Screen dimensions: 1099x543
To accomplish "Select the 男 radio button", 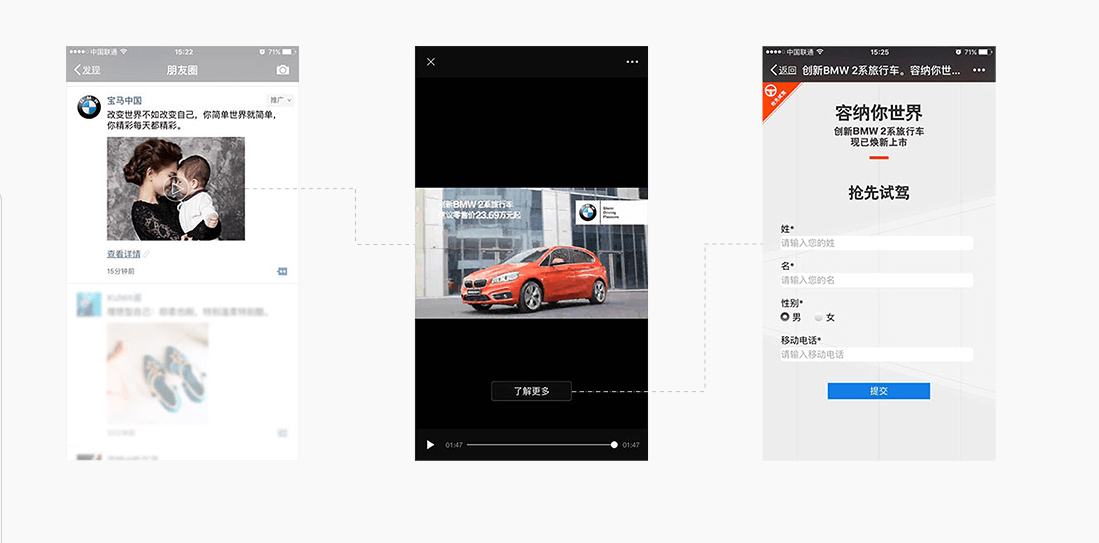I will coord(785,317).
